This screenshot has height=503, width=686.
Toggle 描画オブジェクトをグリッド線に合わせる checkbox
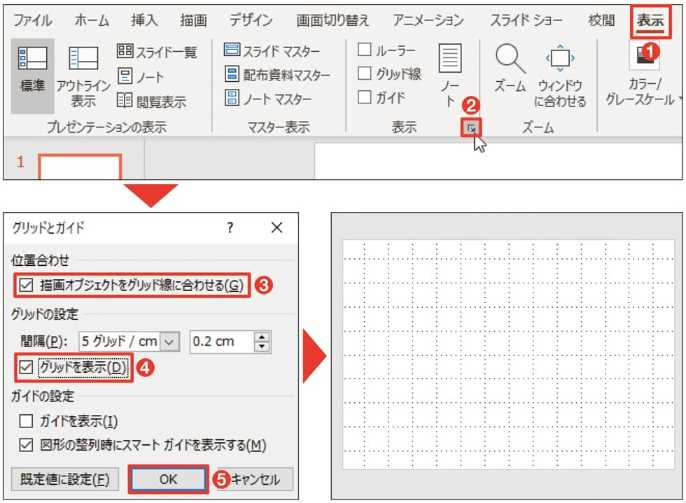click(26, 286)
